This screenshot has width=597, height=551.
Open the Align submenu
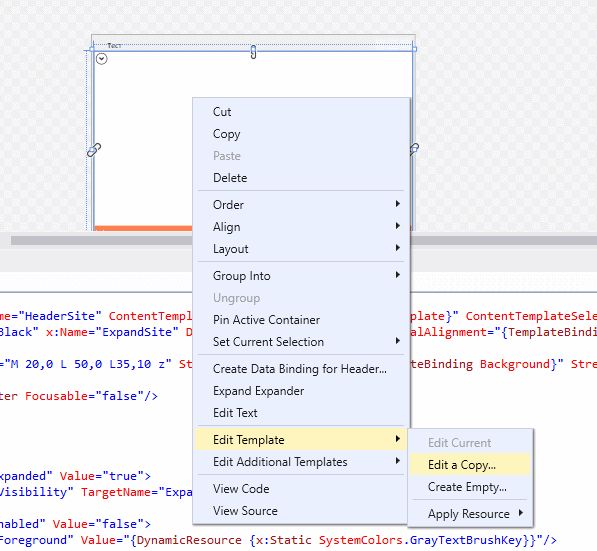pyautogui.click(x=301, y=227)
